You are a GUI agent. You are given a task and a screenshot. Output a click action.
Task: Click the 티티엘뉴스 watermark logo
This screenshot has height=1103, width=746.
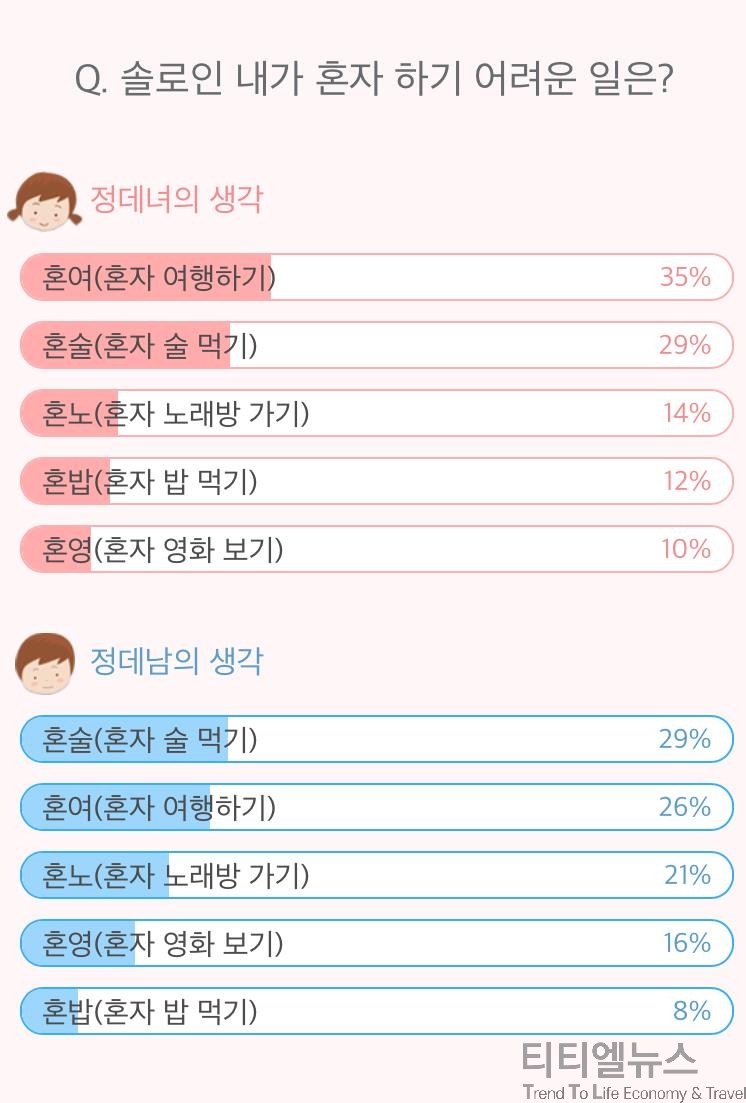click(x=609, y=1059)
